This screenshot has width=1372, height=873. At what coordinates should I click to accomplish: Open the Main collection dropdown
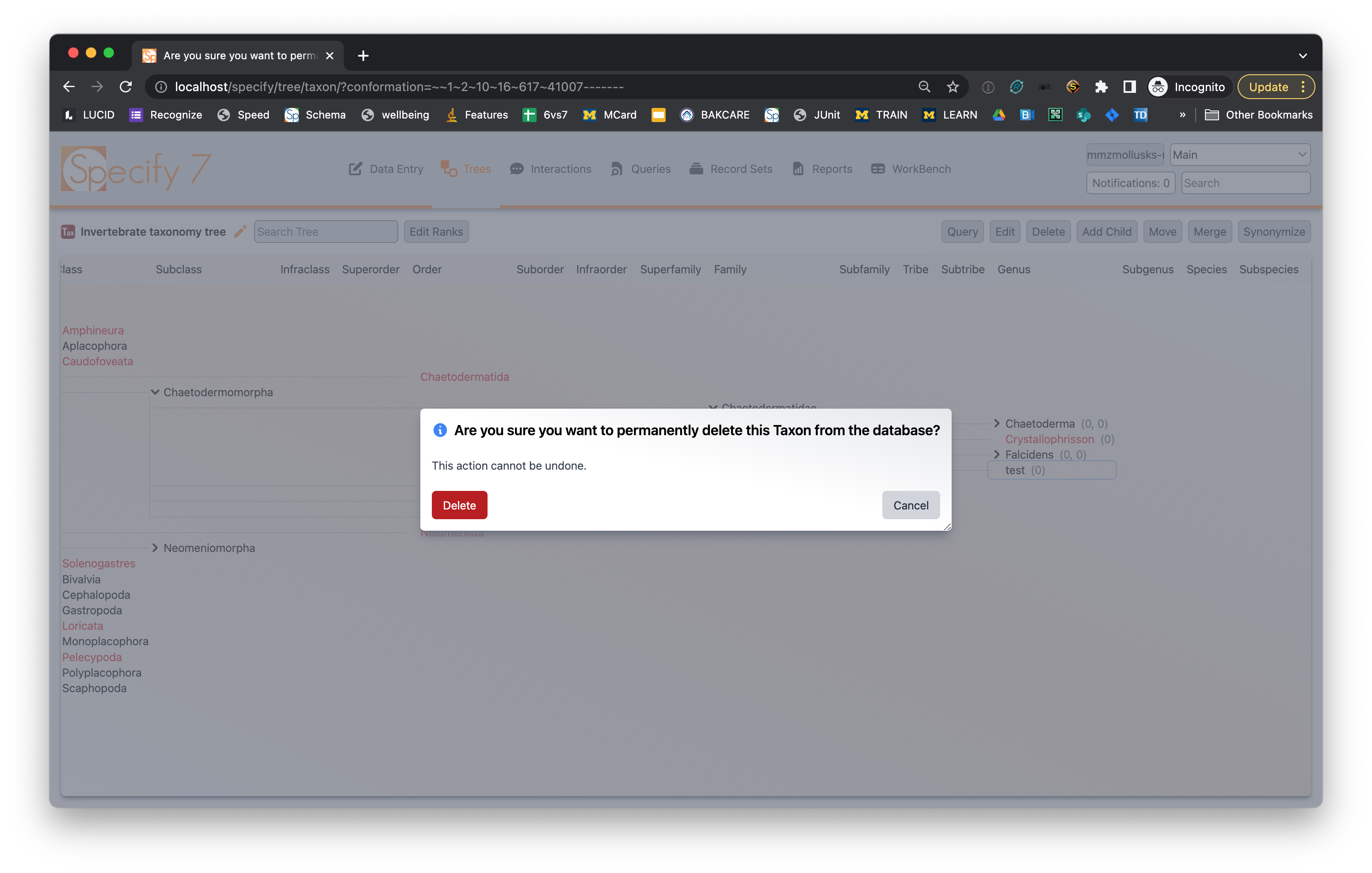1240,154
